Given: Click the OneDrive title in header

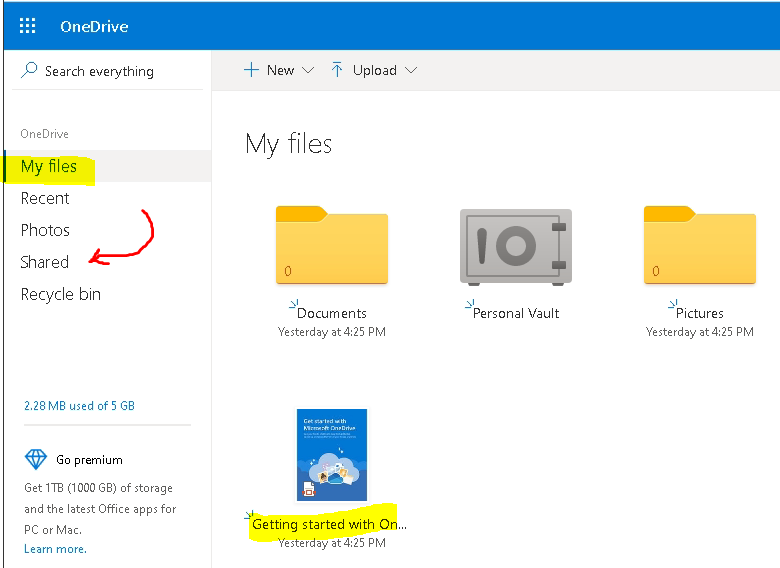Looking at the screenshot, I should 94,26.
